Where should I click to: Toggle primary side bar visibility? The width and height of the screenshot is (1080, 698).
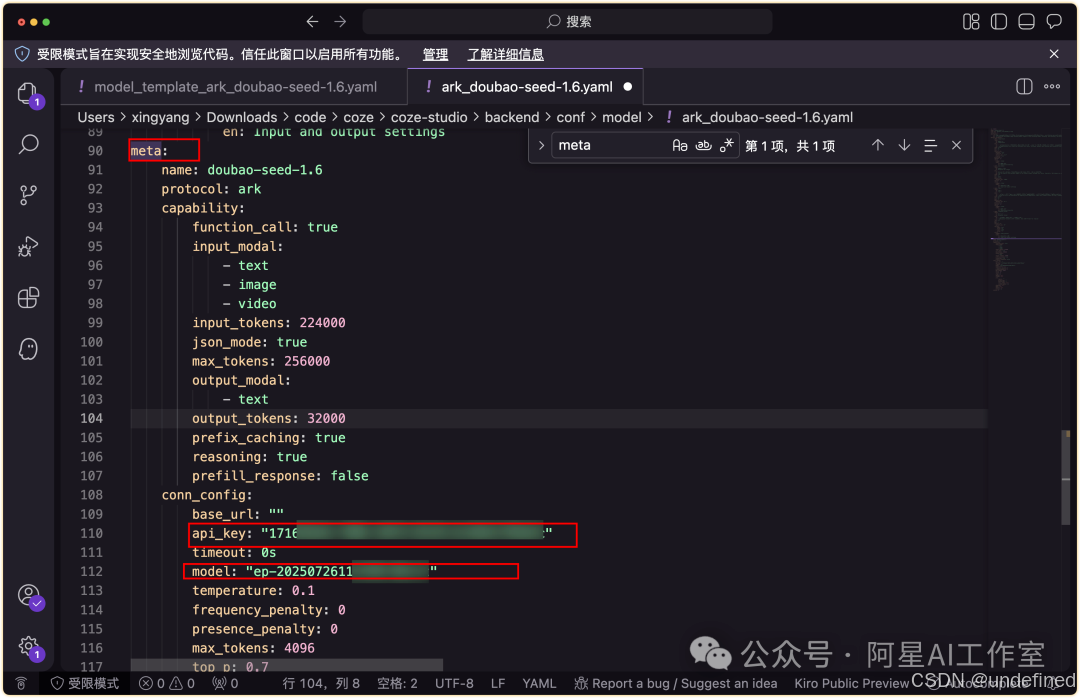(x=999, y=21)
